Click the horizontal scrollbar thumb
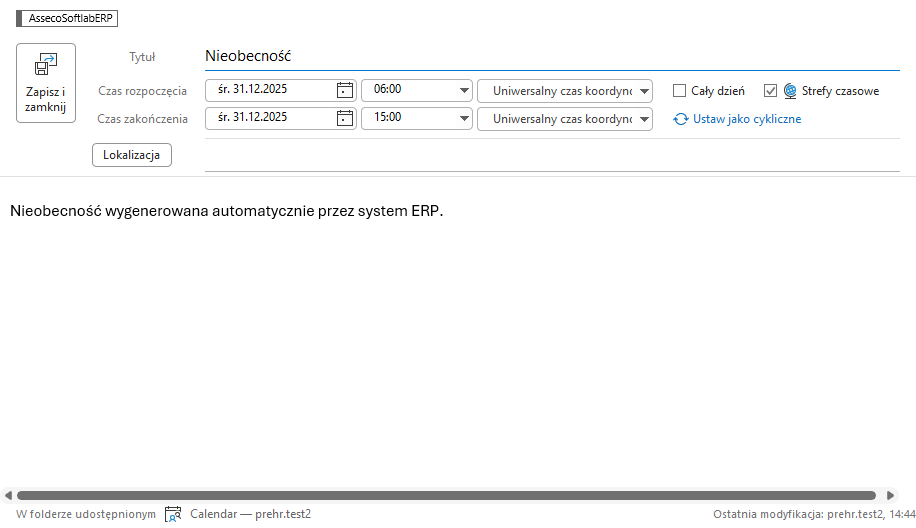Screen dimensions: 916x528 click(x=446, y=495)
